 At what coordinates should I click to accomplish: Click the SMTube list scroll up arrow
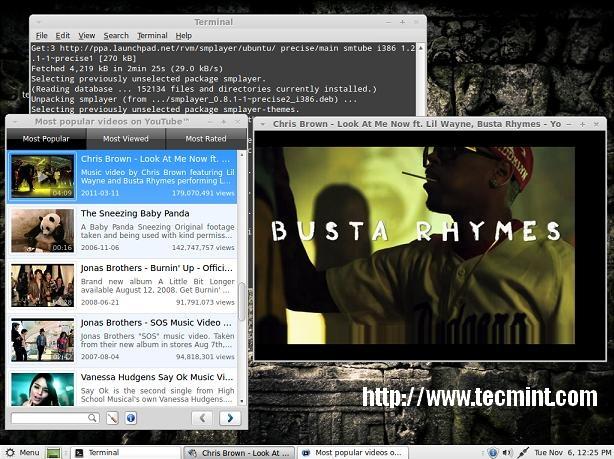(242, 155)
